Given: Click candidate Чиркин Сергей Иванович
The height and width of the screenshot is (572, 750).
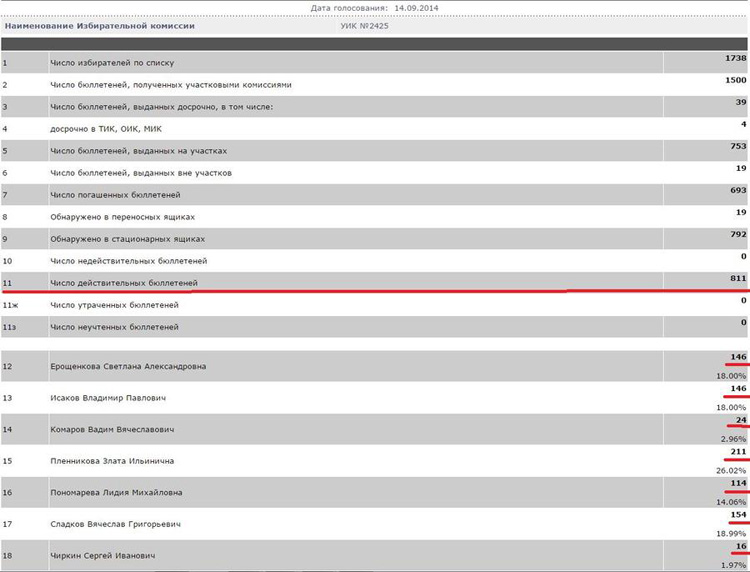Looking at the screenshot, I should pos(105,555).
